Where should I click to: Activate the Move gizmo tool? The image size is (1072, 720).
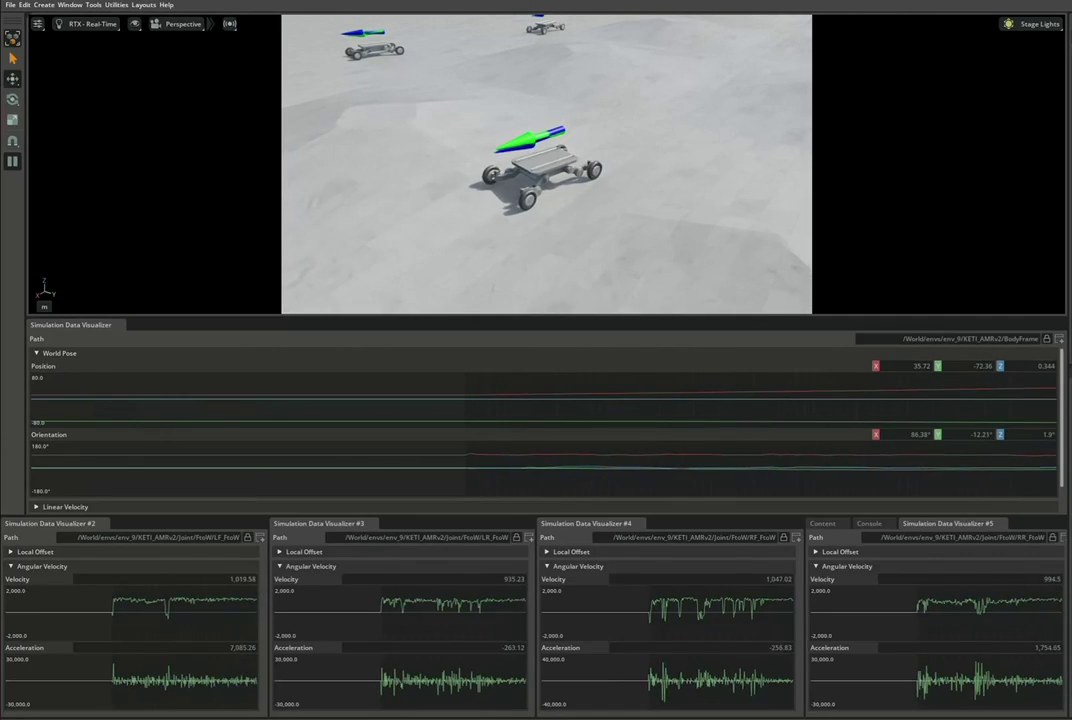point(12,79)
